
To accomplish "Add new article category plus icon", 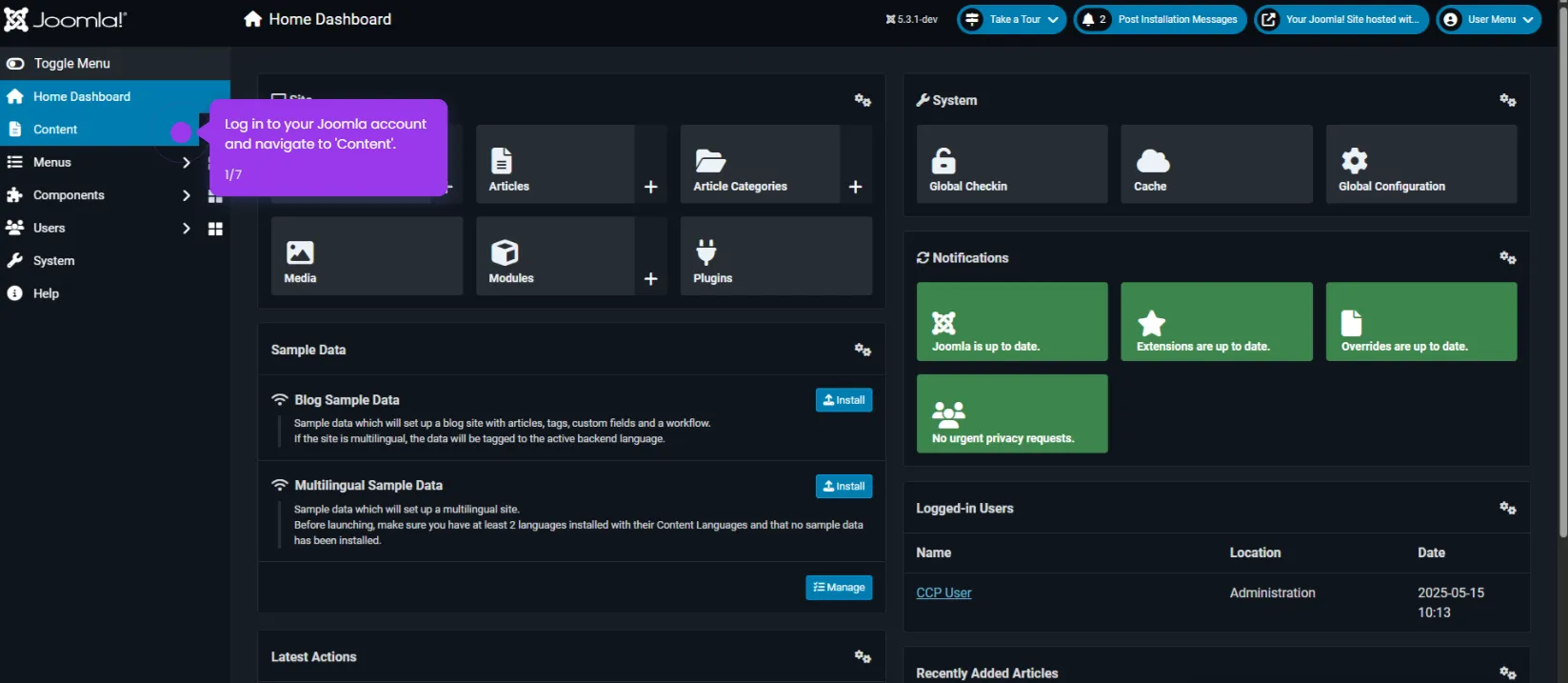I will pos(856,187).
